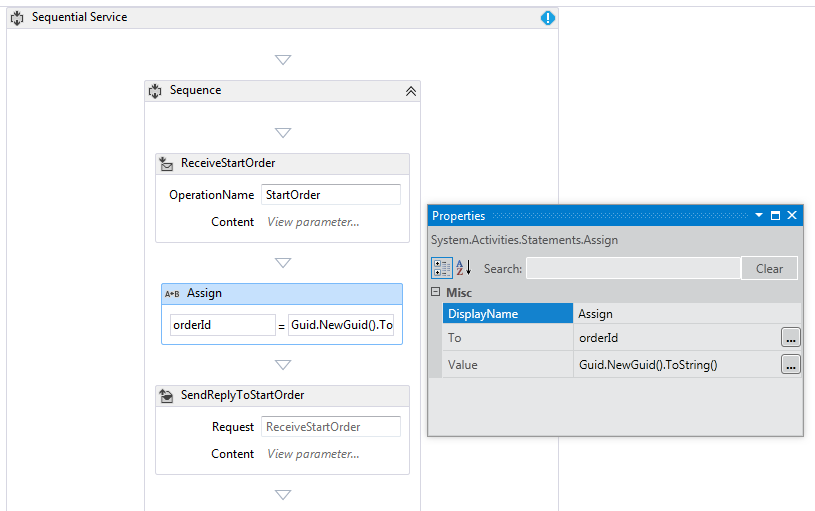The height and width of the screenshot is (511, 815).
Task: Open ReceiveStartOrder View parameter link
Action: pyautogui.click(x=313, y=222)
